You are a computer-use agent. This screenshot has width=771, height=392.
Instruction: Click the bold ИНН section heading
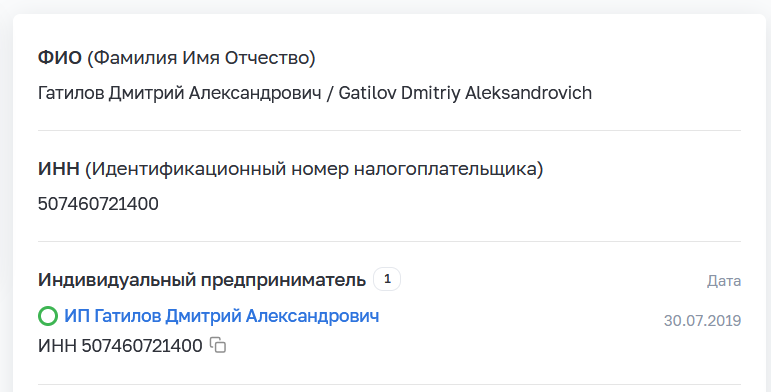pyautogui.click(x=59, y=169)
